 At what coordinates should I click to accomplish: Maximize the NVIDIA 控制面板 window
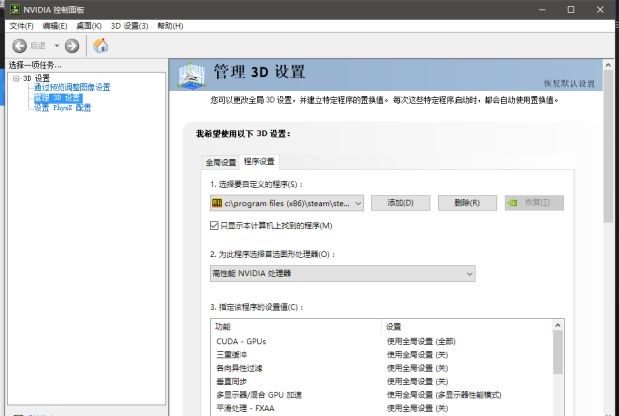pos(571,9)
